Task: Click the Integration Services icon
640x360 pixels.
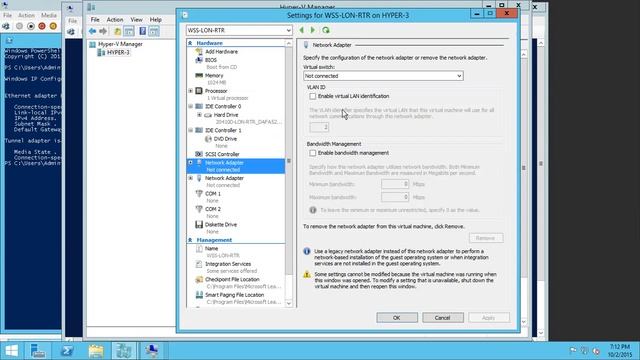Action: click(x=199, y=264)
